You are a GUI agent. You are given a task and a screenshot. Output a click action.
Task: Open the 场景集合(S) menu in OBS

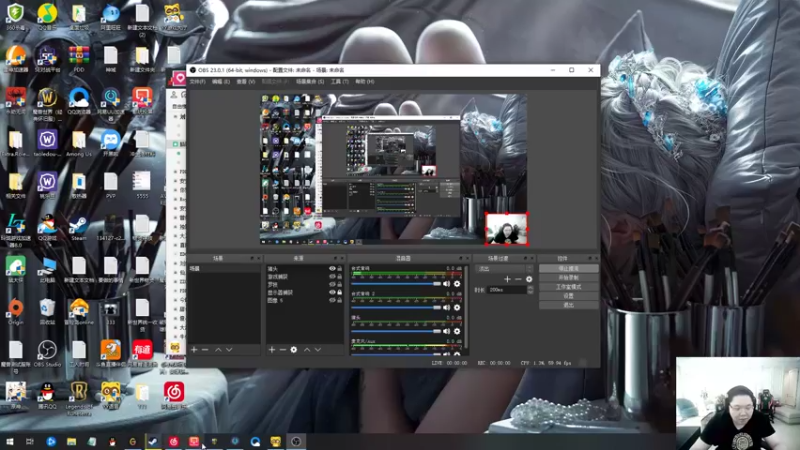310,82
